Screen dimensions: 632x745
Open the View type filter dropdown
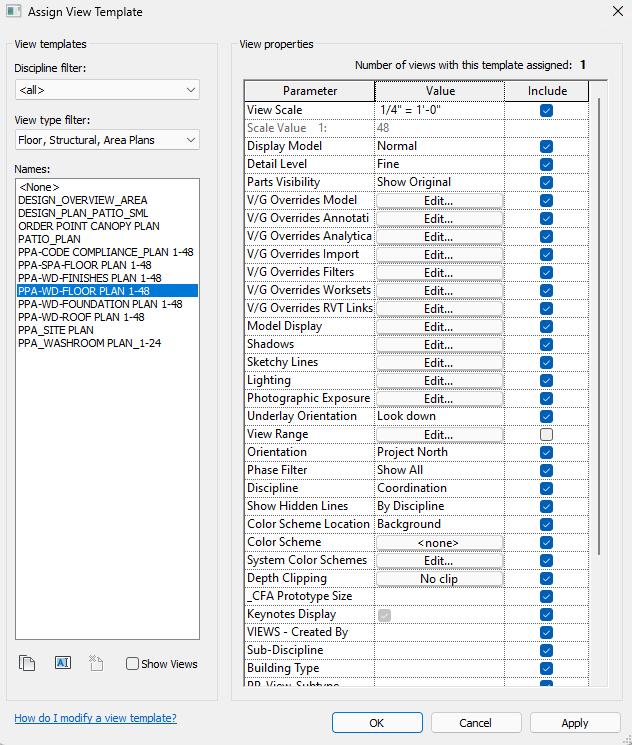coord(107,140)
